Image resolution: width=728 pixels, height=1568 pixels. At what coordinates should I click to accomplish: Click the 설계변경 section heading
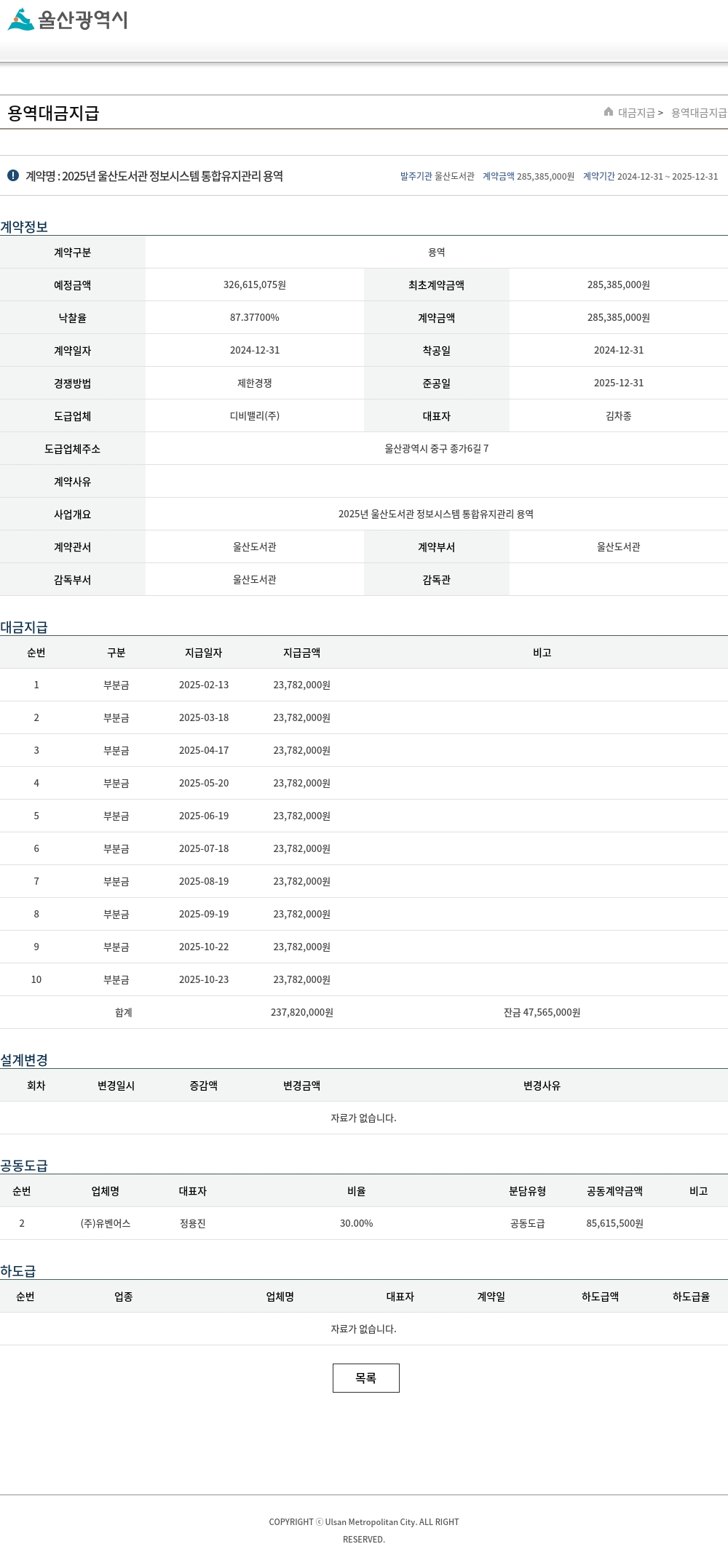tap(24, 1059)
